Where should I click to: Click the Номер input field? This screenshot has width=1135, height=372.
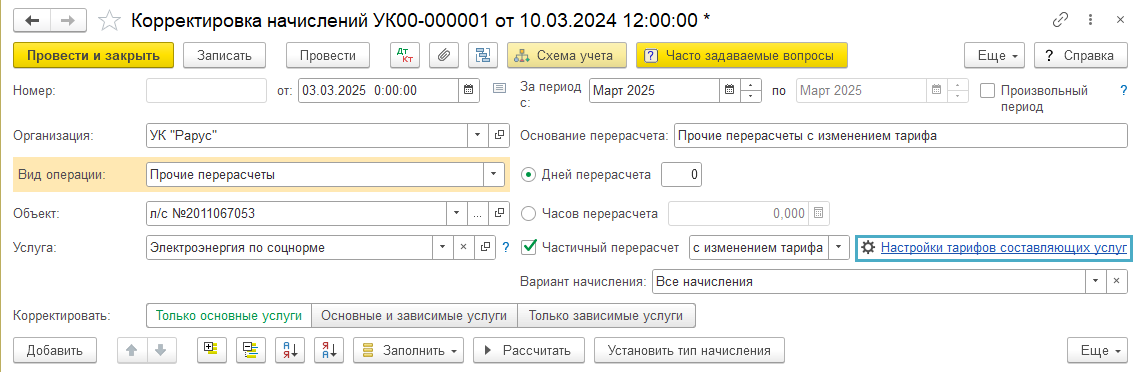[x=206, y=91]
